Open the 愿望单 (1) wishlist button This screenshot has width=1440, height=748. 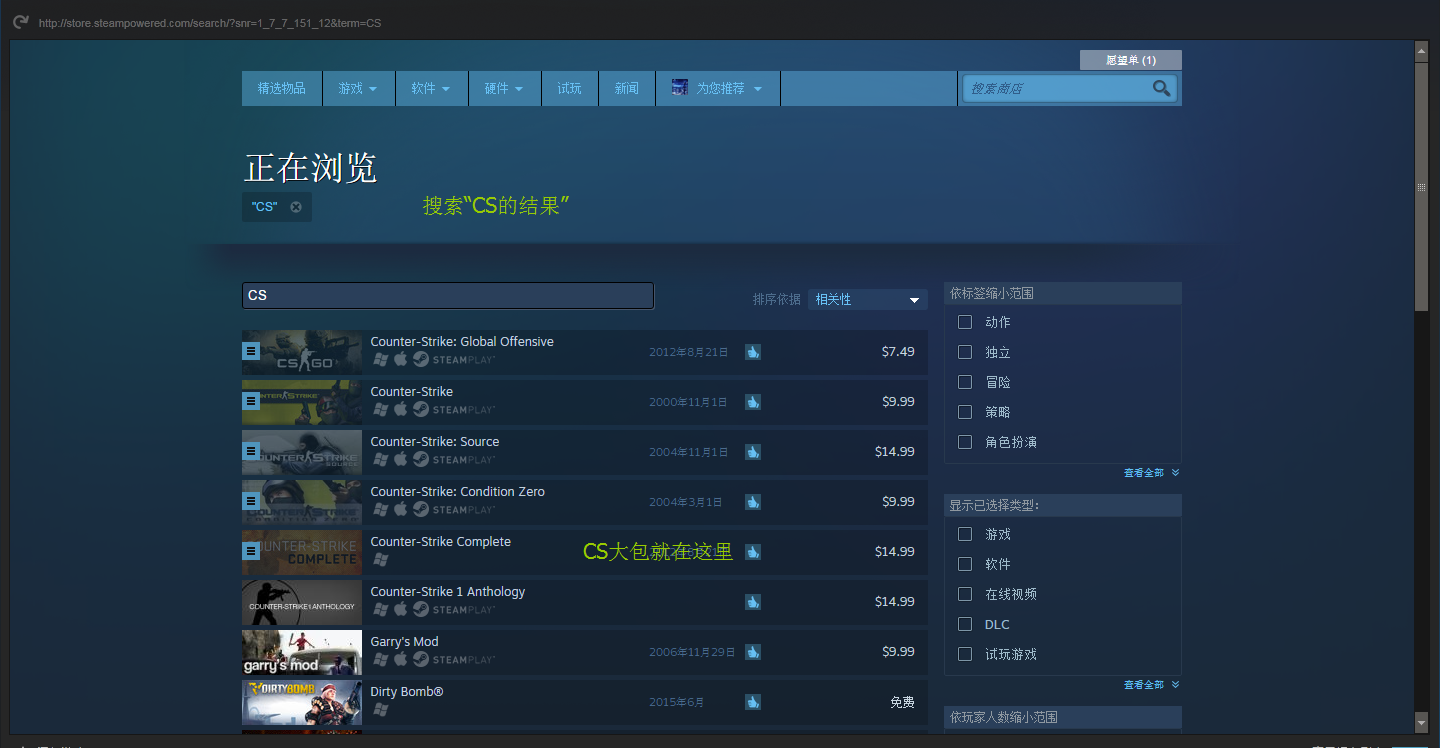(x=1131, y=60)
